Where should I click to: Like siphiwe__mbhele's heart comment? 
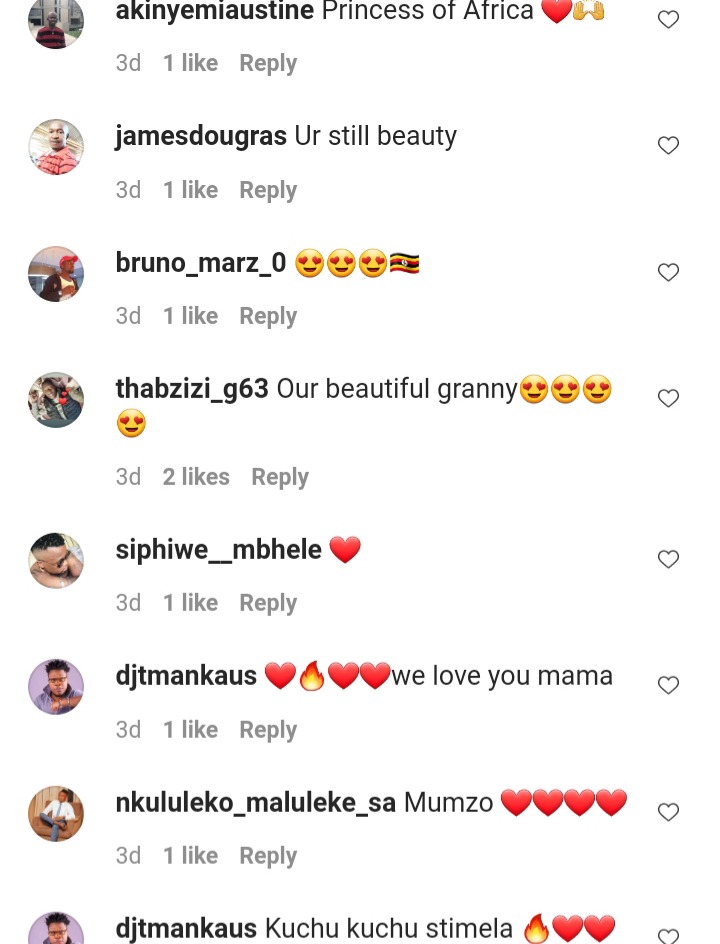pos(668,559)
